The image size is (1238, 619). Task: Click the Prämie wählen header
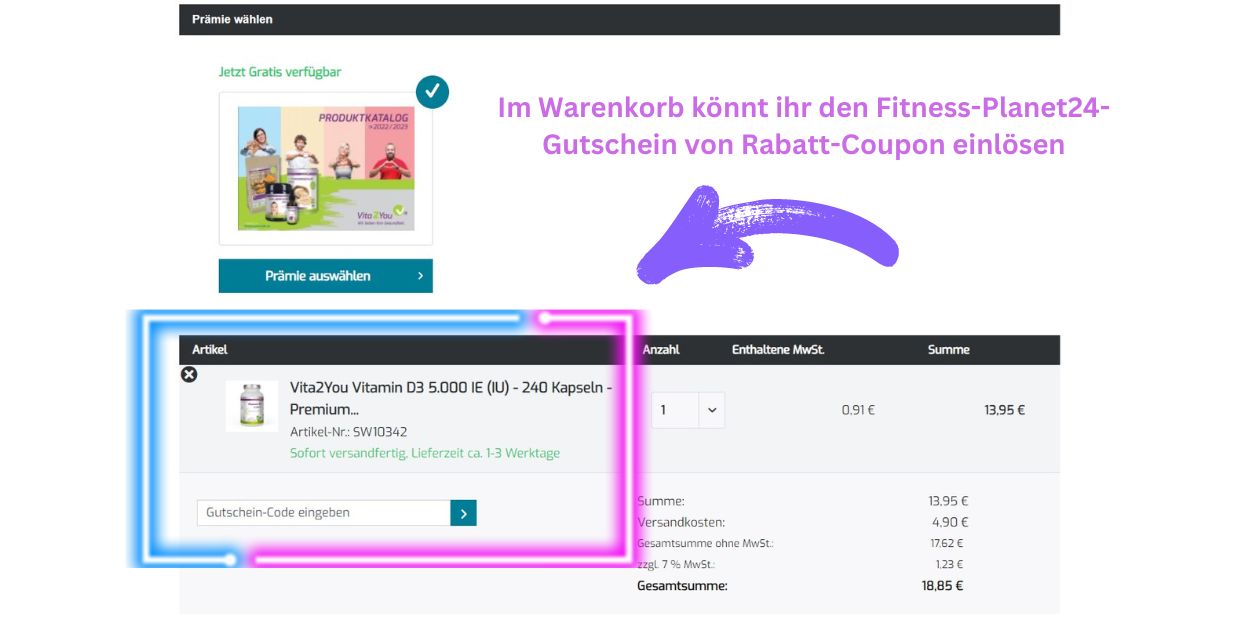point(232,19)
